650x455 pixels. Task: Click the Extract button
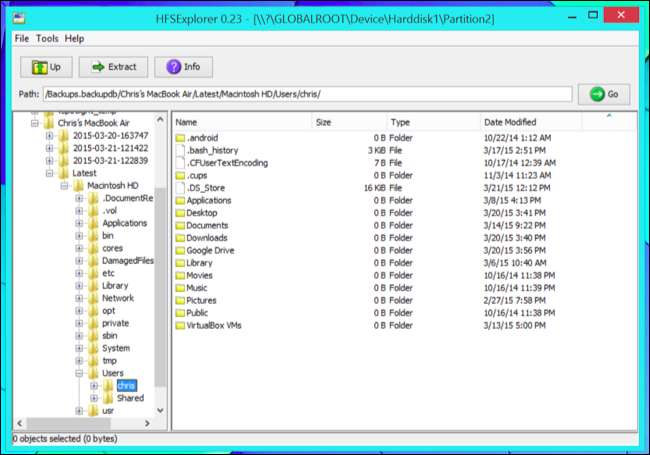(113, 67)
